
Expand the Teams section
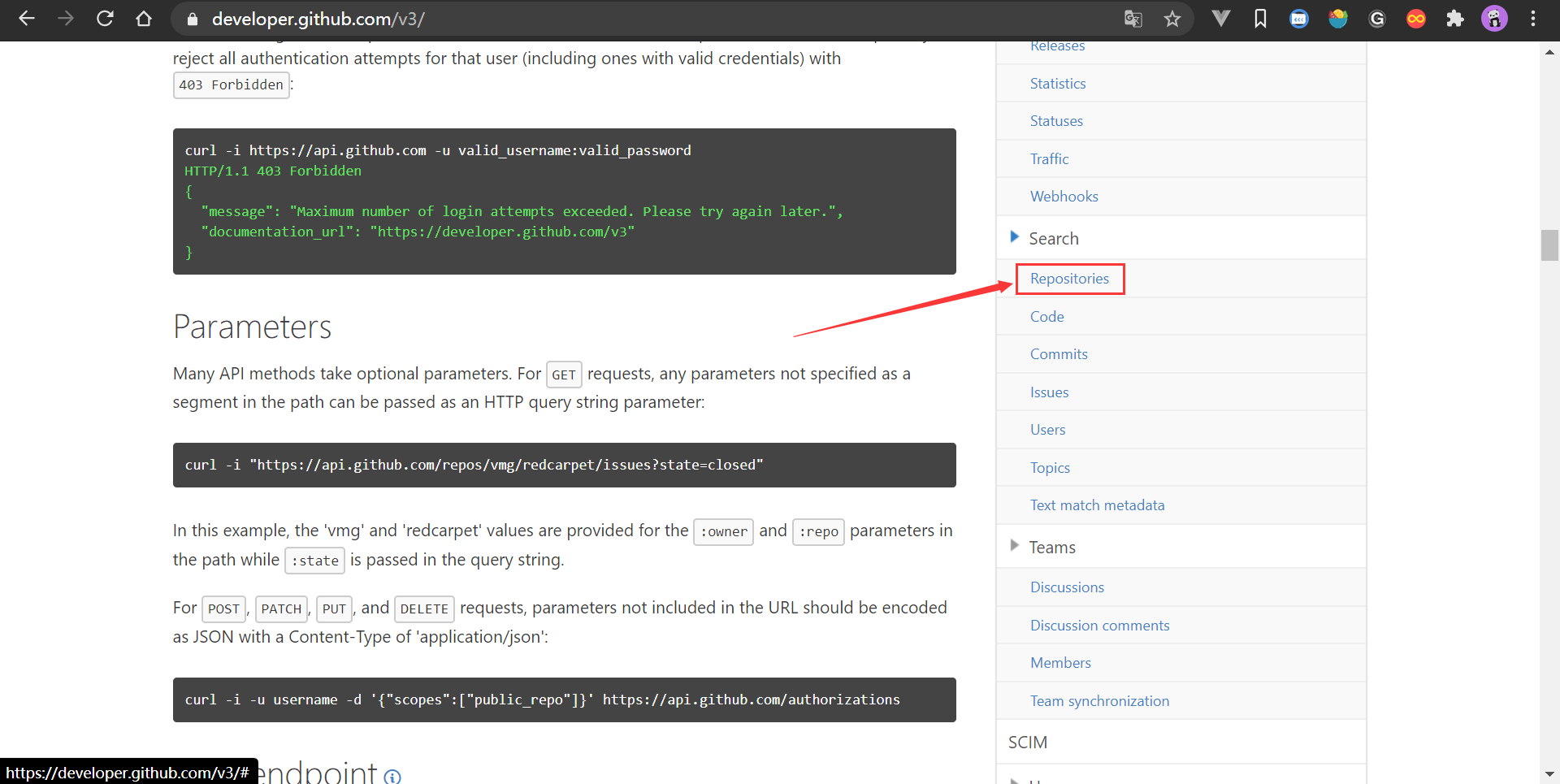1052,547
